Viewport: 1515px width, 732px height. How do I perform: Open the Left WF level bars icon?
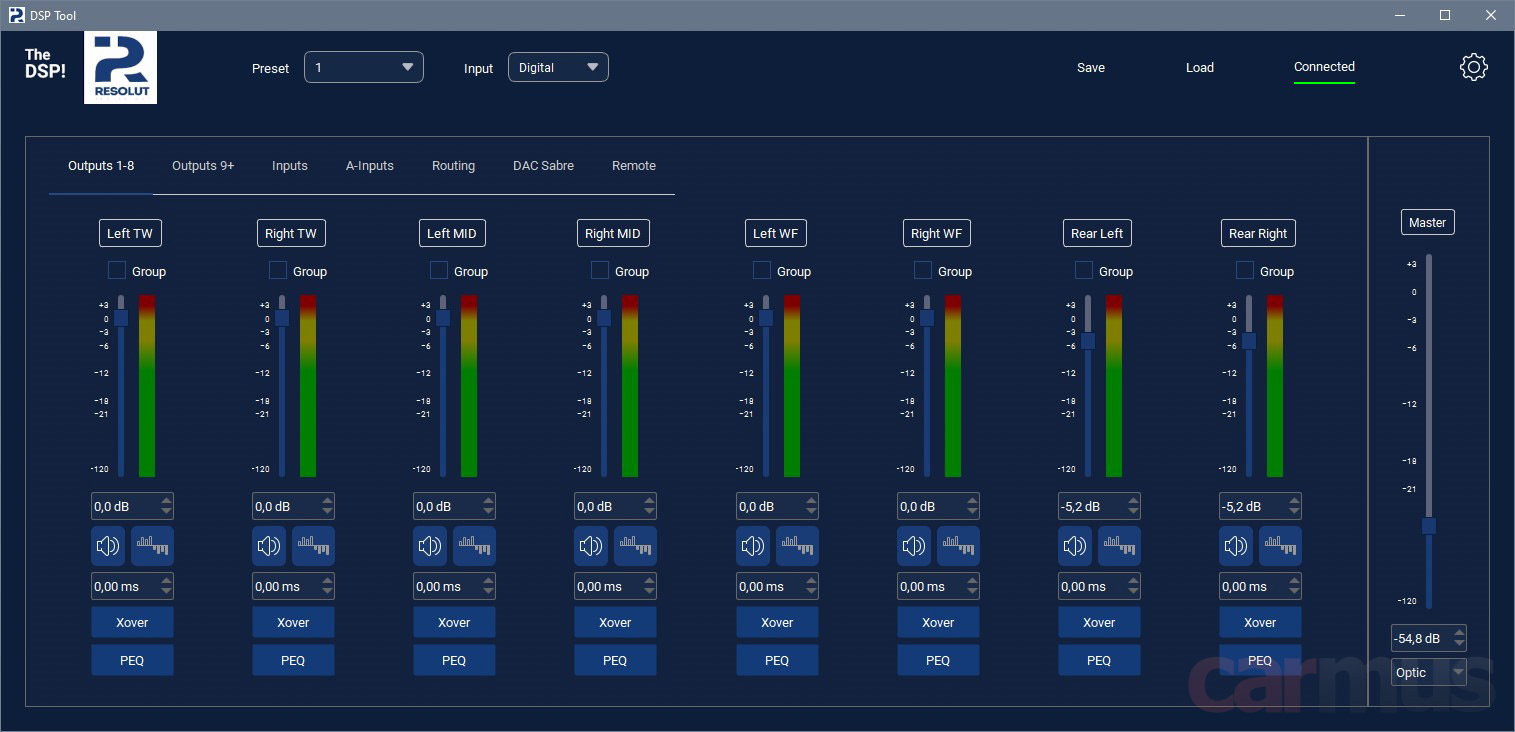797,546
